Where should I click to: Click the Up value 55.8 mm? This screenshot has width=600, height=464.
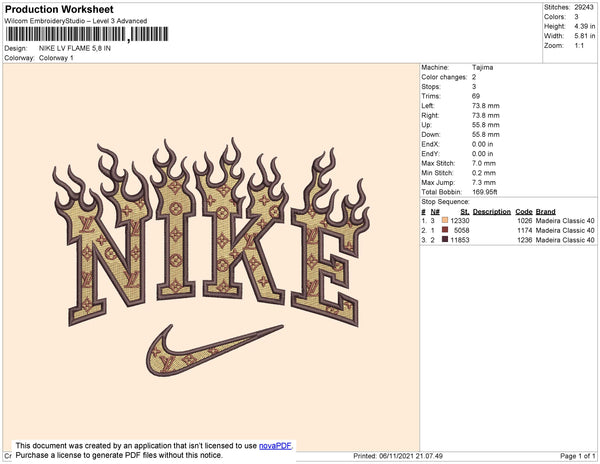coord(486,125)
